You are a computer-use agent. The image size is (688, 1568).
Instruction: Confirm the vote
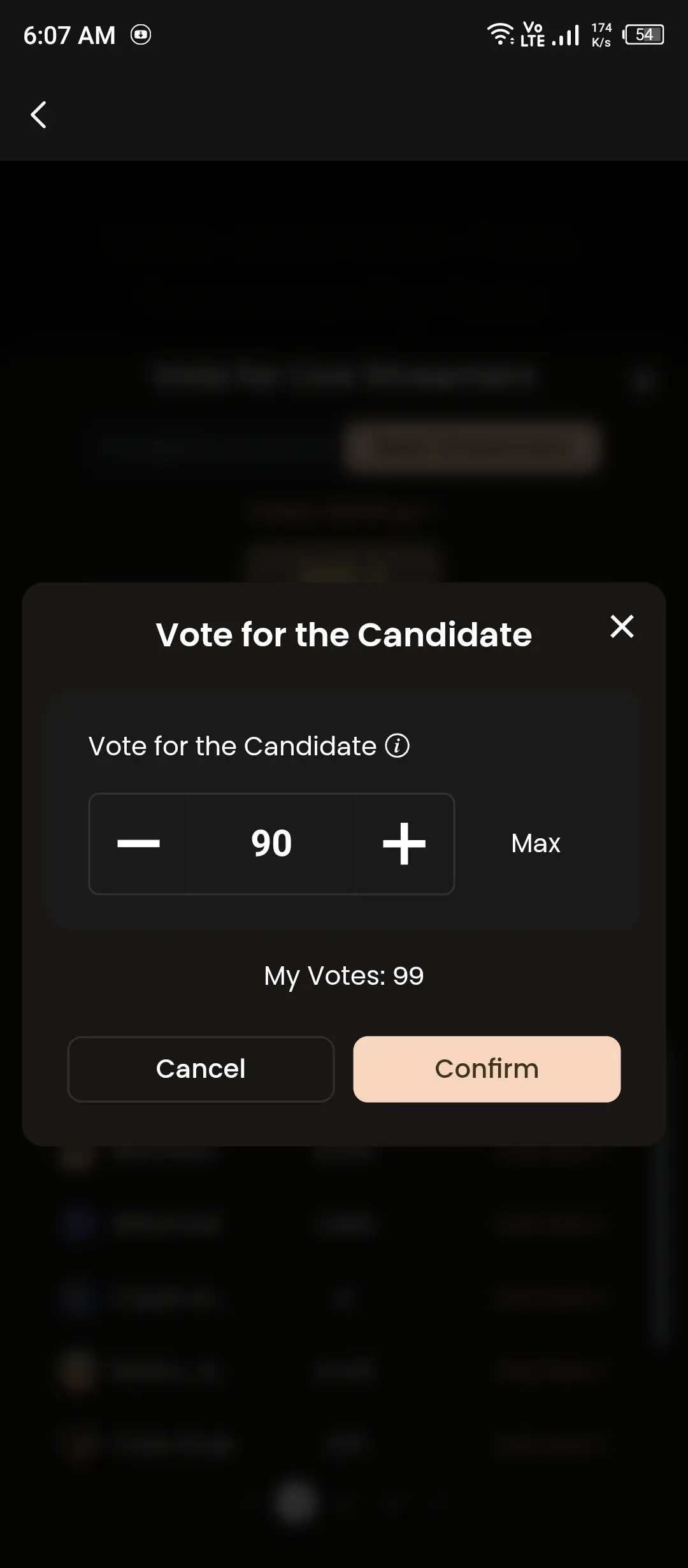[487, 1069]
